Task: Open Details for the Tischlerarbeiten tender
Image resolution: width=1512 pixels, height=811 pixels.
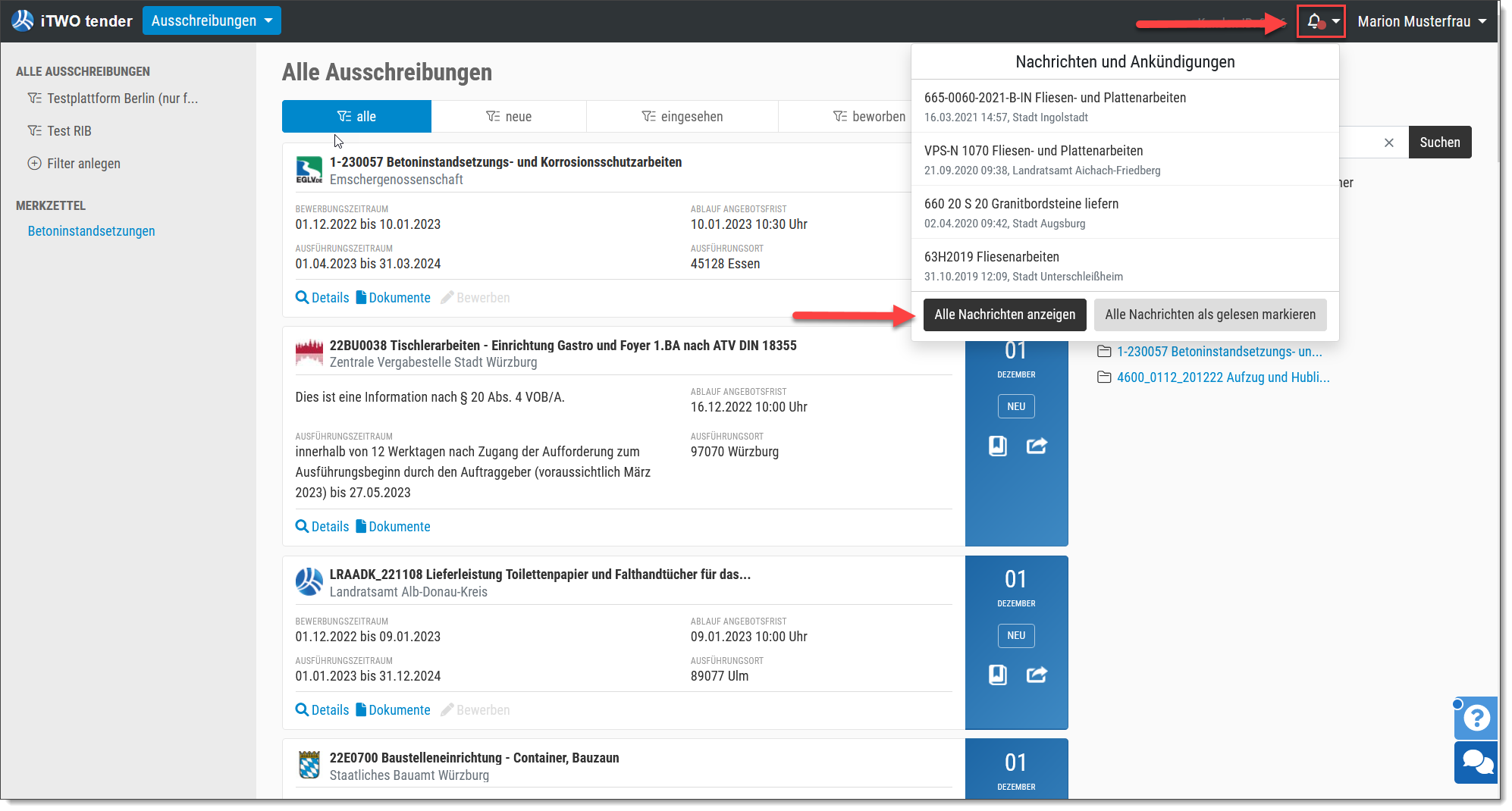Action: point(322,527)
